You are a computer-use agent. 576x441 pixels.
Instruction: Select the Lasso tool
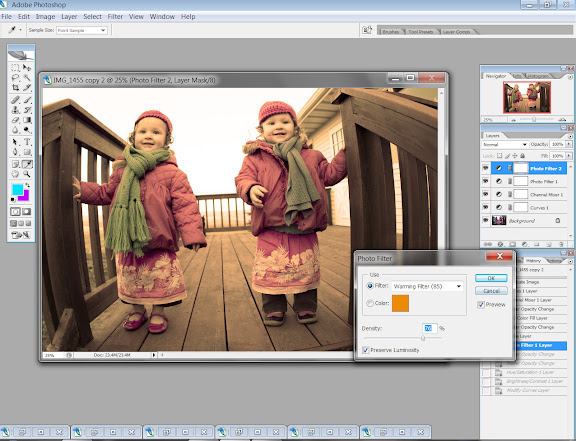(15, 78)
